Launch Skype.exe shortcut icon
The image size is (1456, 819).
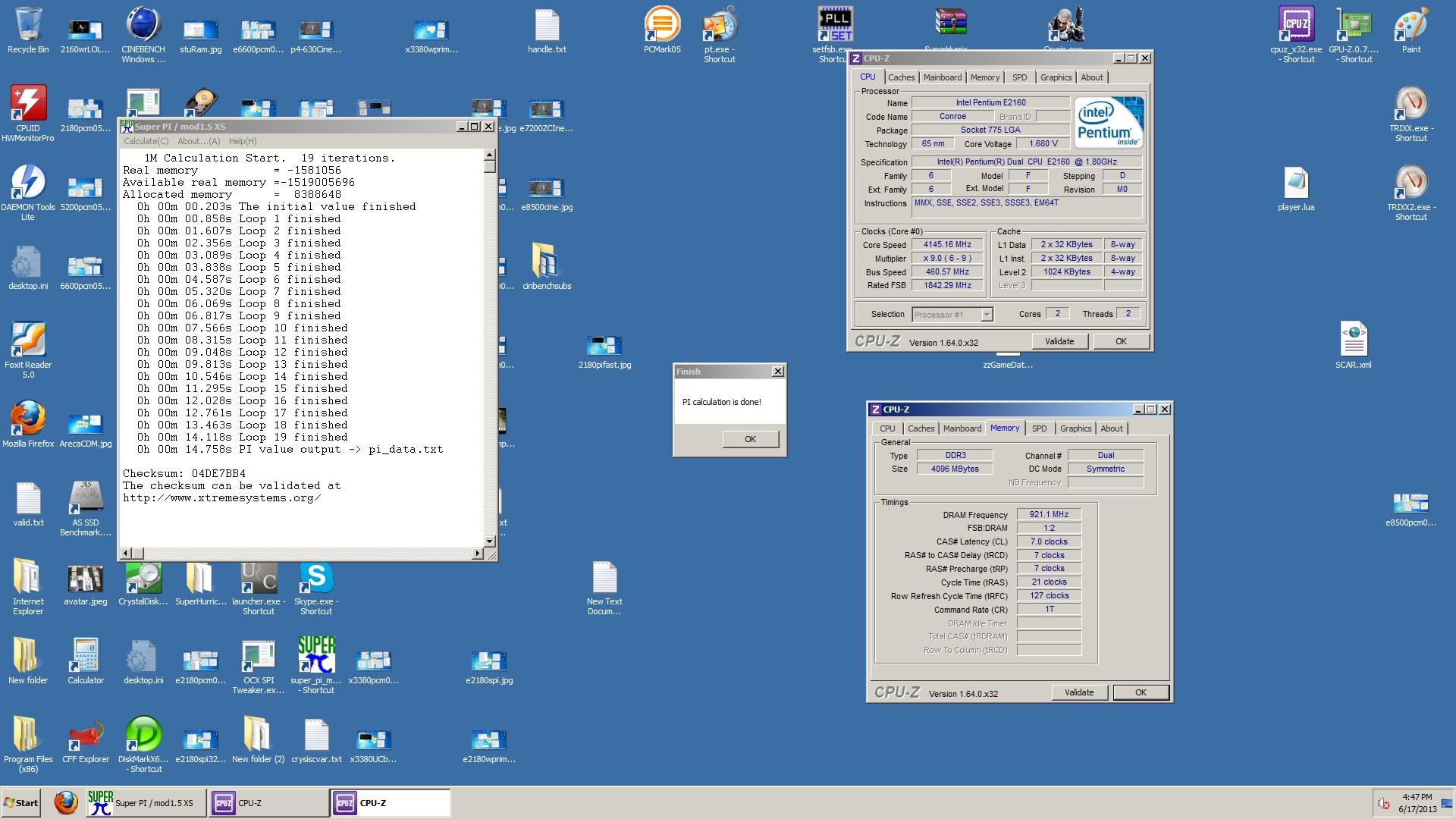[x=316, y=587]
